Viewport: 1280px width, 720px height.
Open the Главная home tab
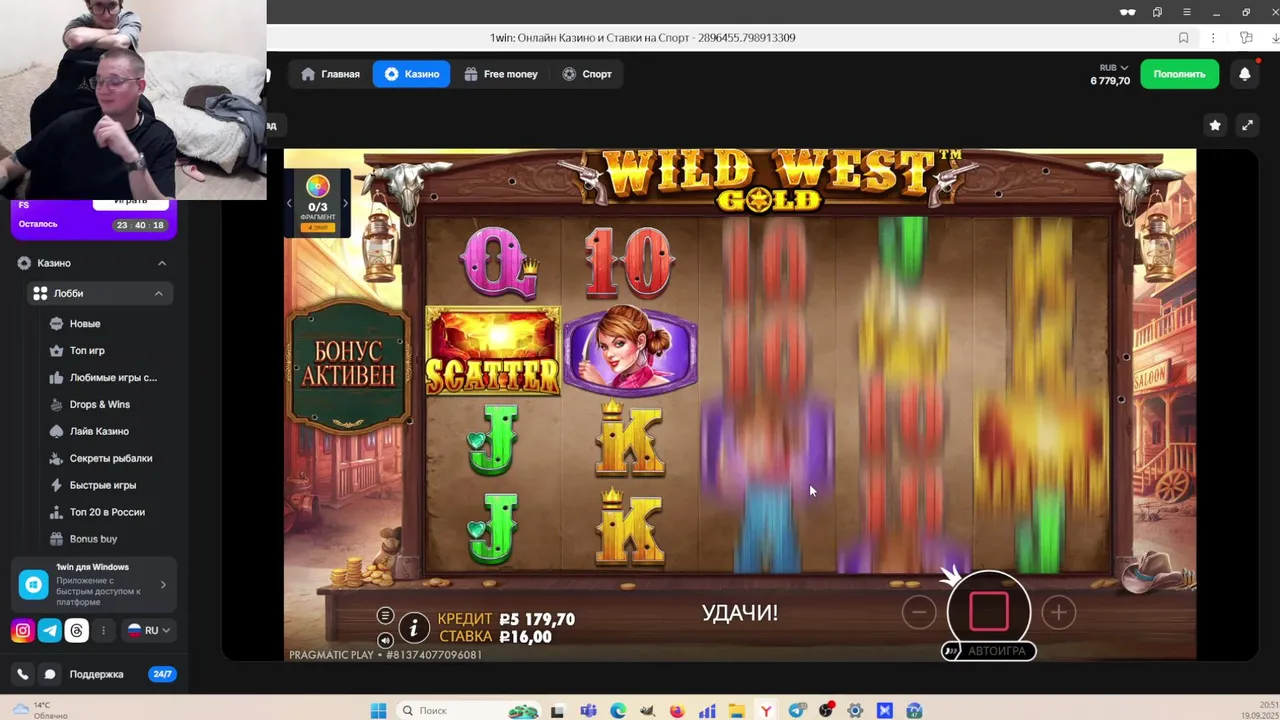[330, 74]
